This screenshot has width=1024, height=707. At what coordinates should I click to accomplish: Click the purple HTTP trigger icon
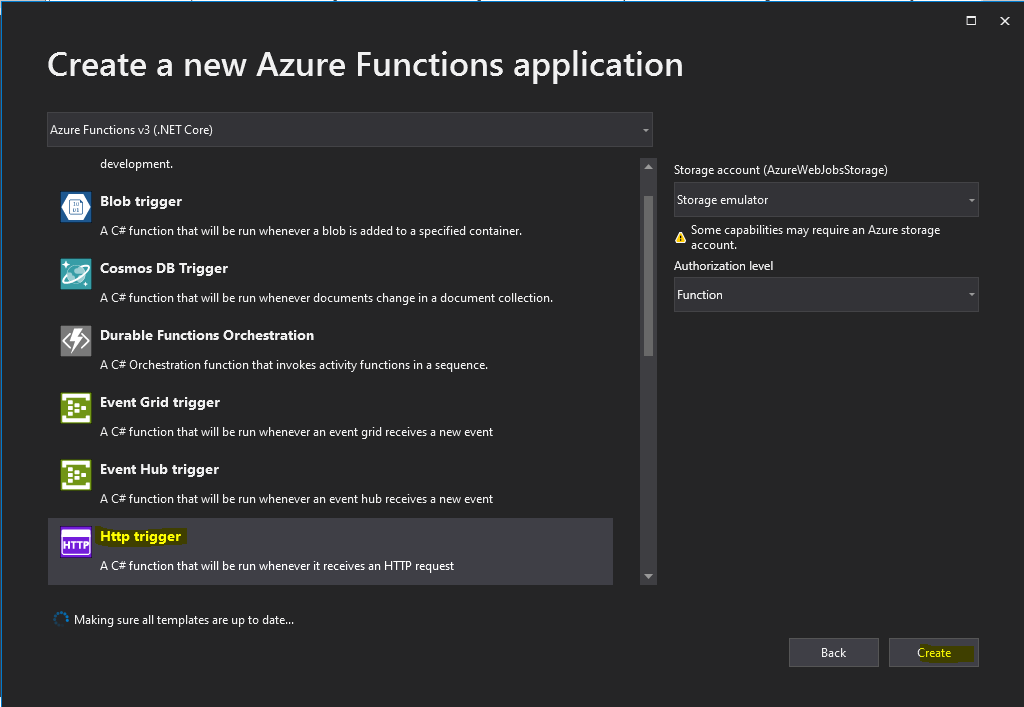pyautogui.click(x=76, y=542)
